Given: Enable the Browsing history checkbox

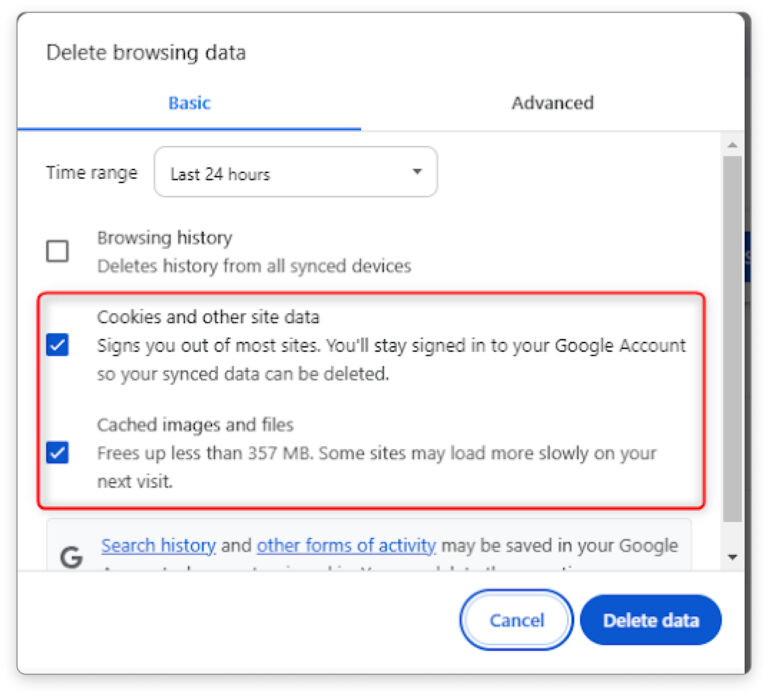Looking at the screenshot, I should point(58,251).
